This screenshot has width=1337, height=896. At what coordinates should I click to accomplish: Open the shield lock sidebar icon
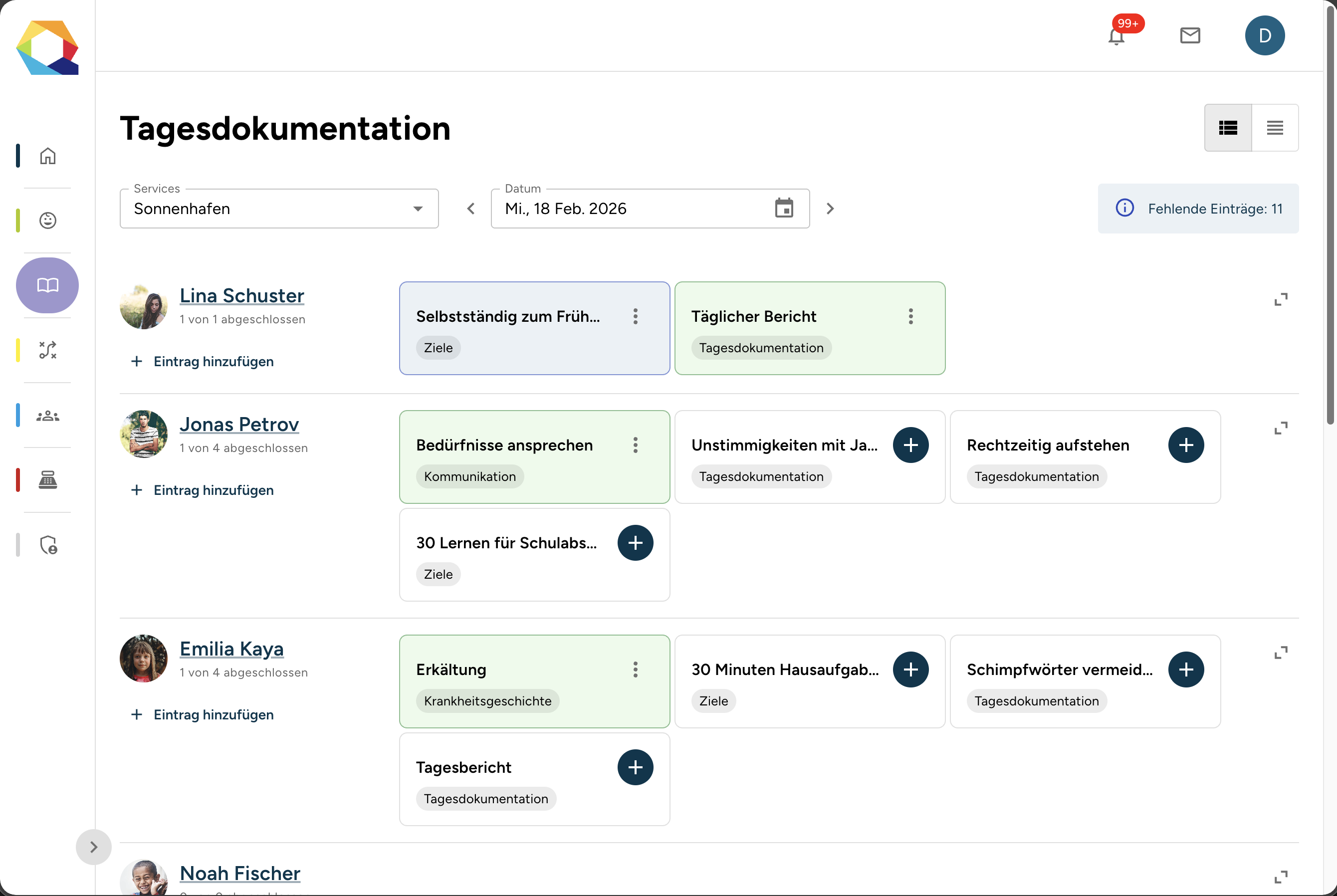tap(48, 545)
